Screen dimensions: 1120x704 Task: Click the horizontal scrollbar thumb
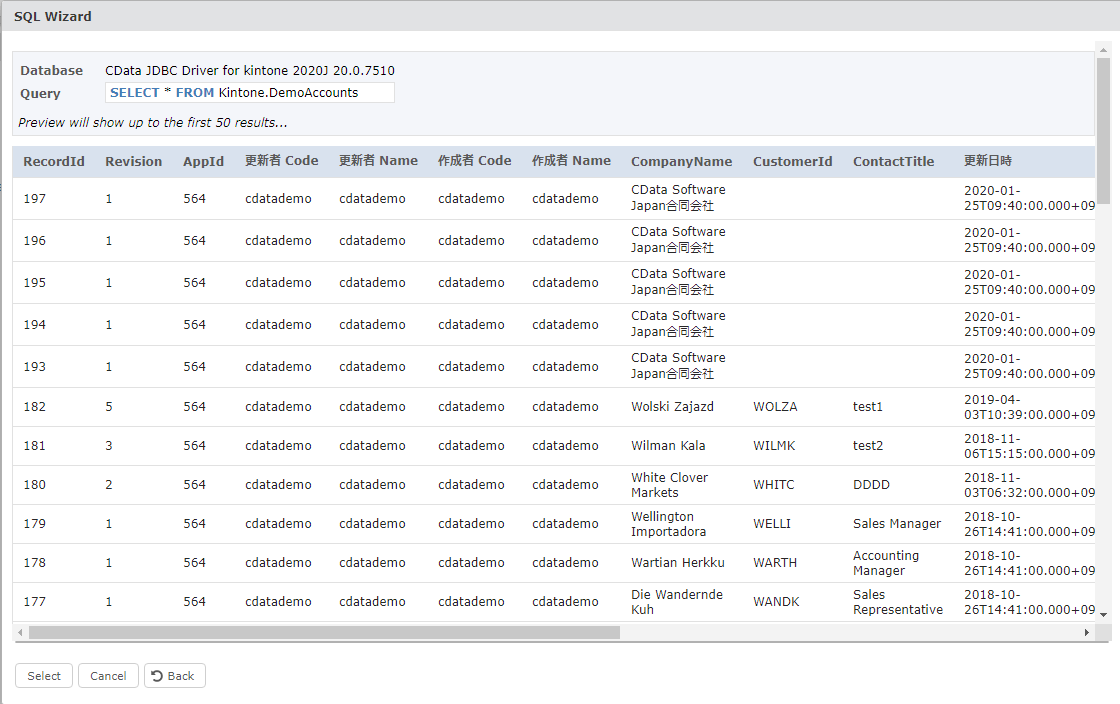(x=324, y=633)
